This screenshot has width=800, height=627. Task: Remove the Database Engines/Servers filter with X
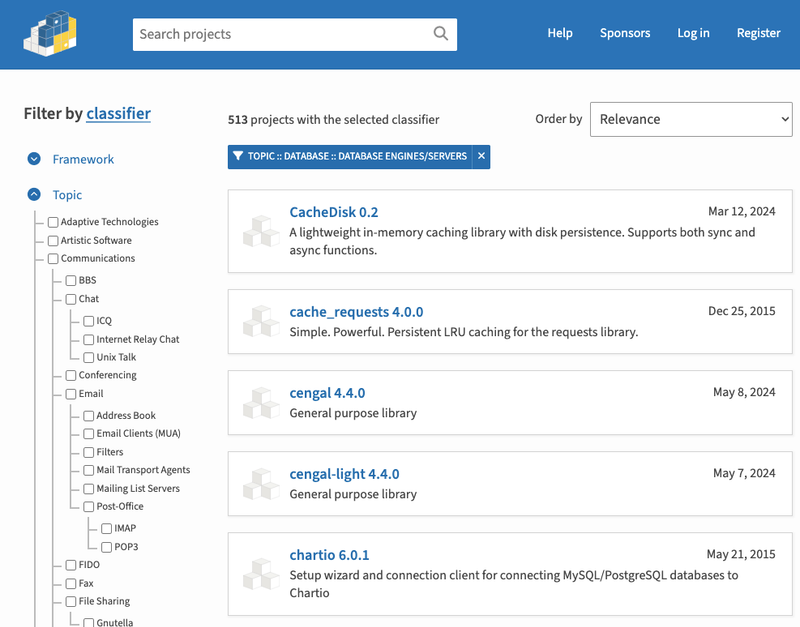(x=481, y=156)
